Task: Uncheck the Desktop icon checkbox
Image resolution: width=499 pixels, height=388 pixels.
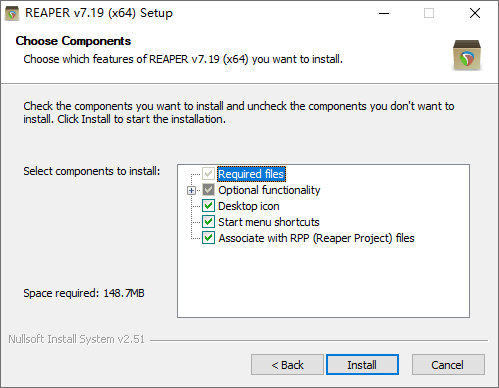Action: click(208, 206)
